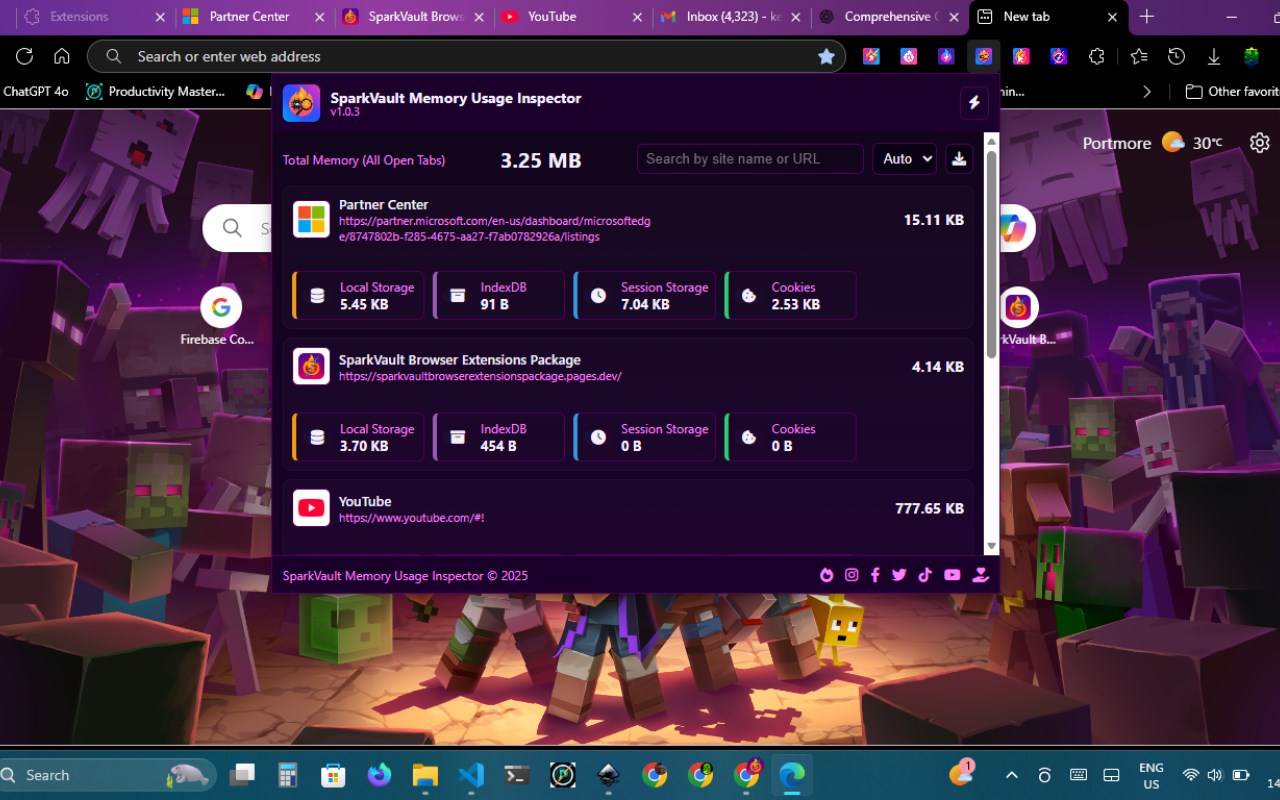Show hidden system tray icons chevron

[x=1012, y=775]
